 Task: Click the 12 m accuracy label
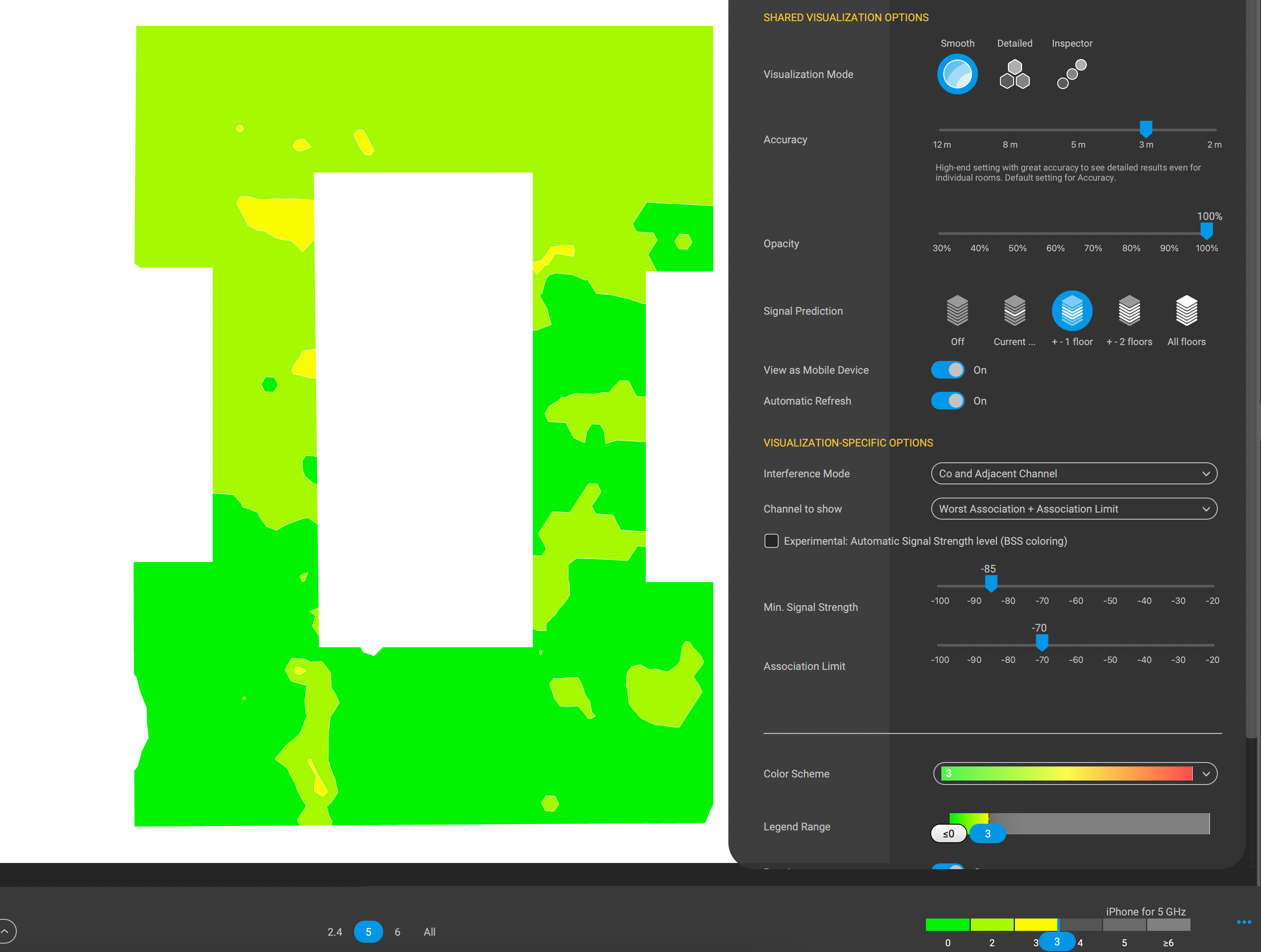click(942, 145)
